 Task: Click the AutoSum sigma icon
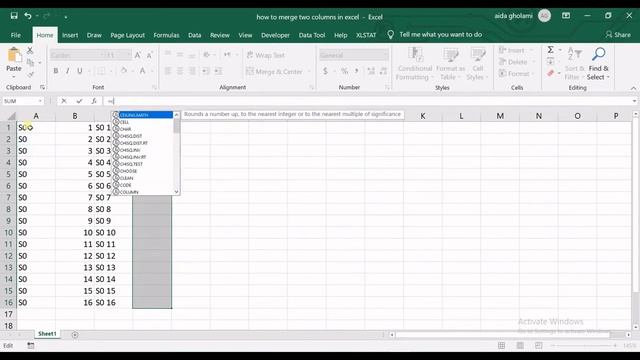click(551, 49)
